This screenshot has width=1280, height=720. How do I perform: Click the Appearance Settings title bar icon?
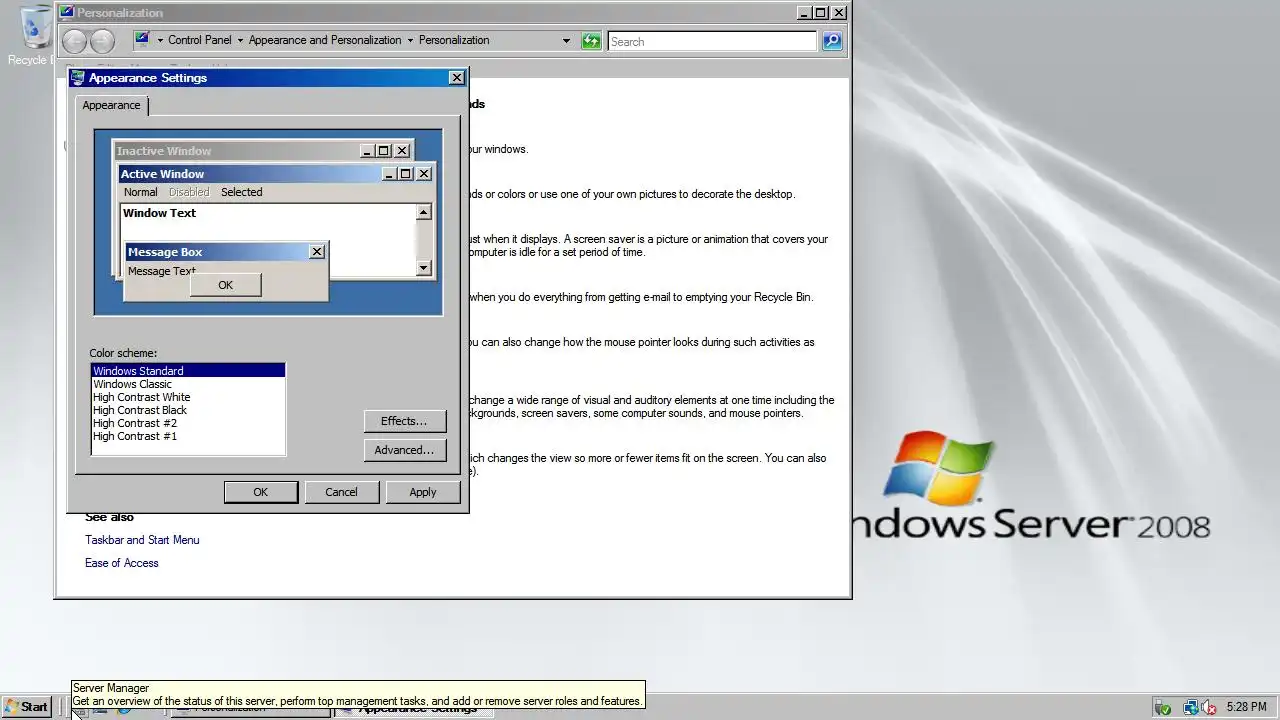(x=78, y=78)
